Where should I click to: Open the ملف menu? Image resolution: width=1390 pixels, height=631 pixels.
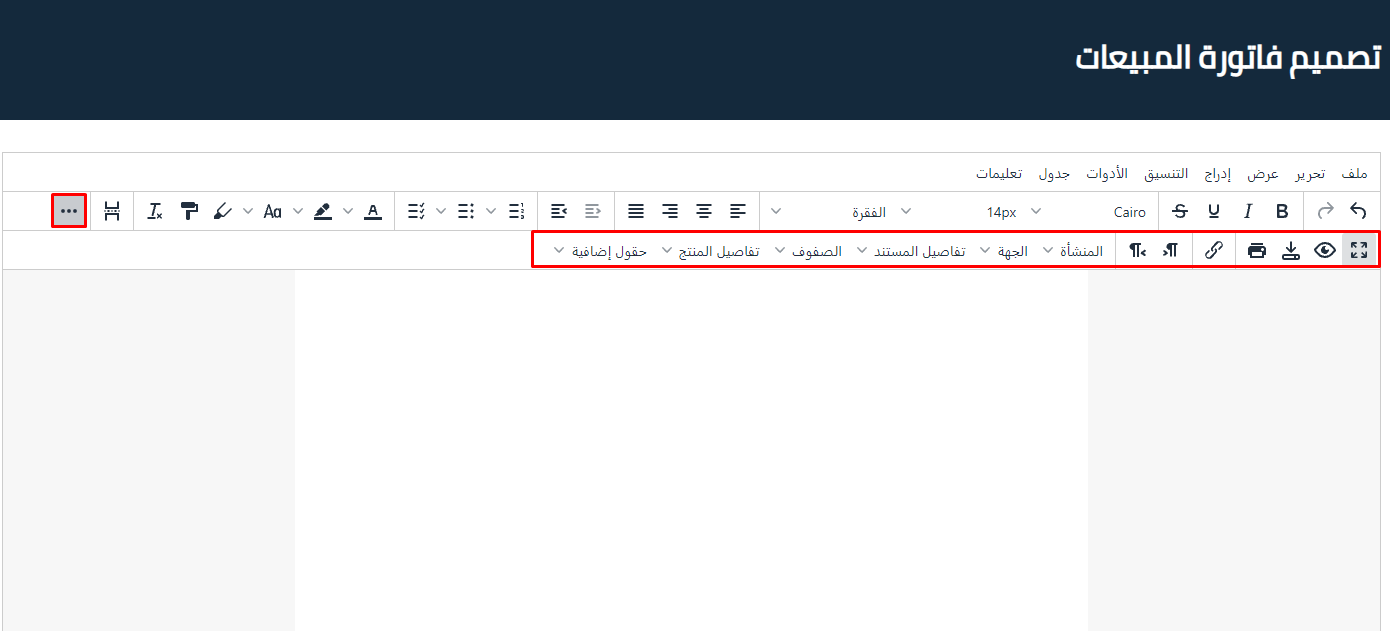tap(1355, 173)
